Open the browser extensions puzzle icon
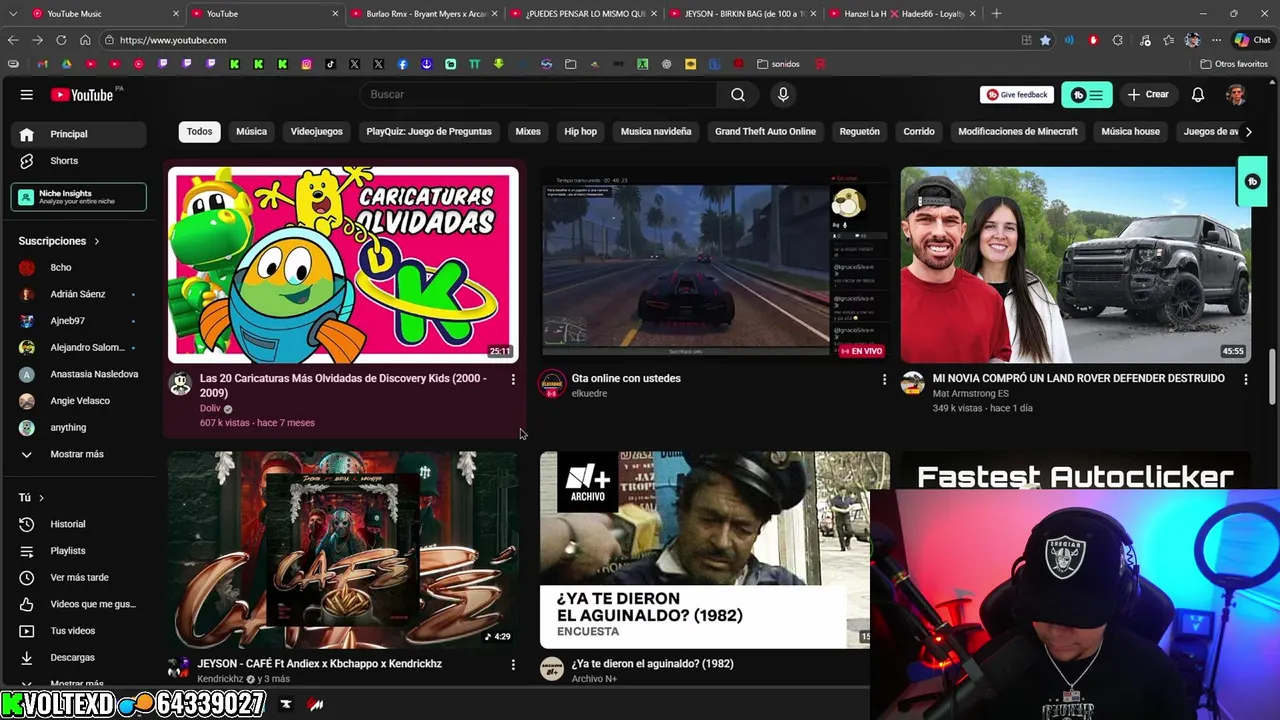 pos(1117,40)
